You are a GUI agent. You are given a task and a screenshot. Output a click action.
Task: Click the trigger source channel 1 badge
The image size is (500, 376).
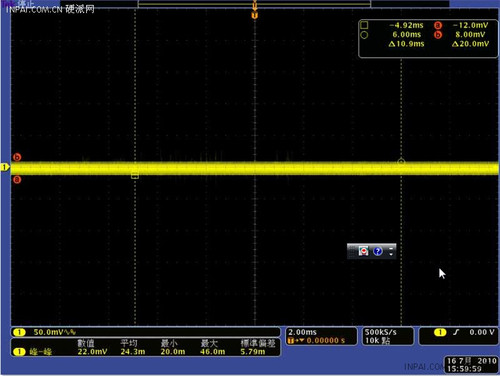pos(440,332)
